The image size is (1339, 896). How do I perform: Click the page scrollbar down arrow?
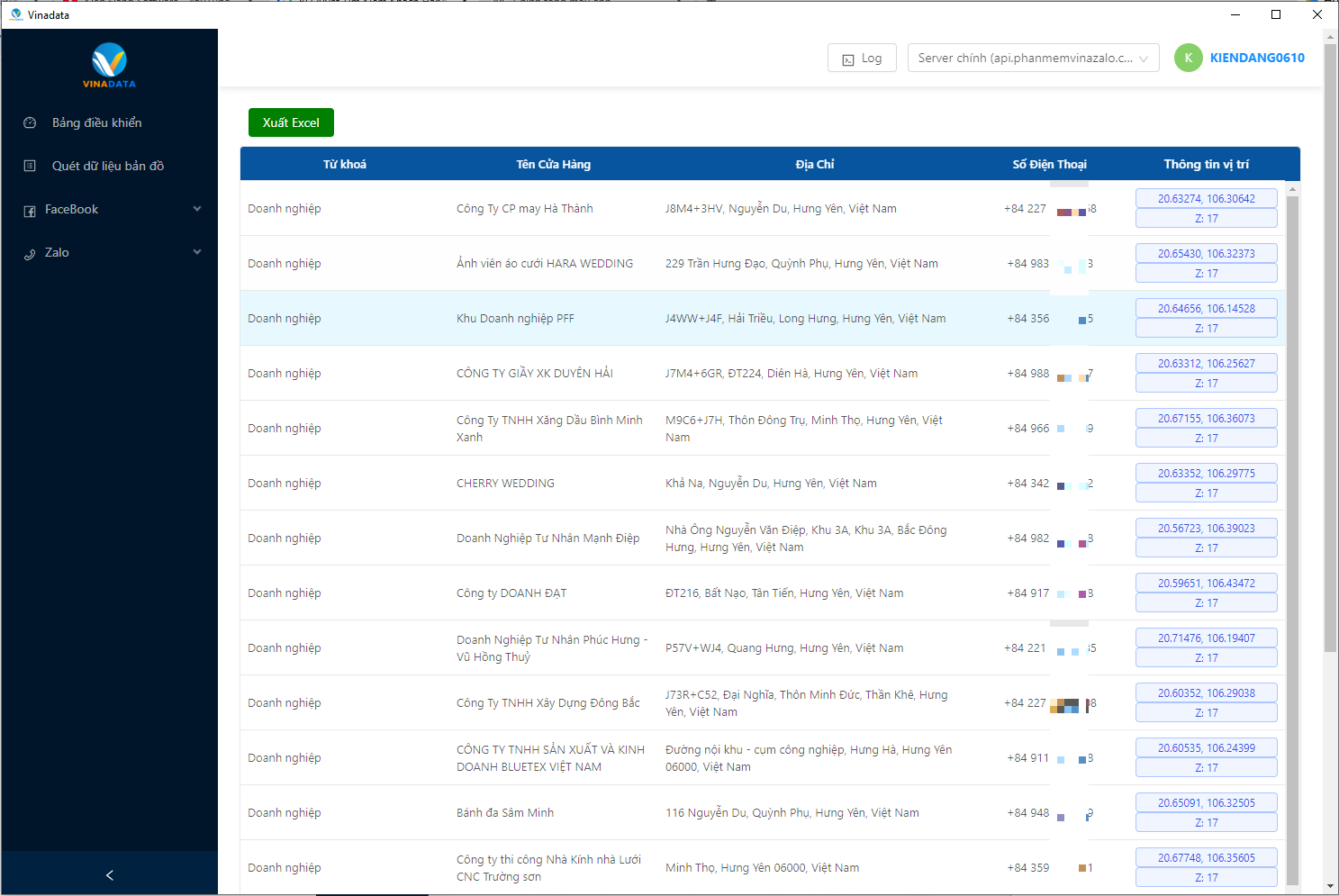tap(1331, 886)
